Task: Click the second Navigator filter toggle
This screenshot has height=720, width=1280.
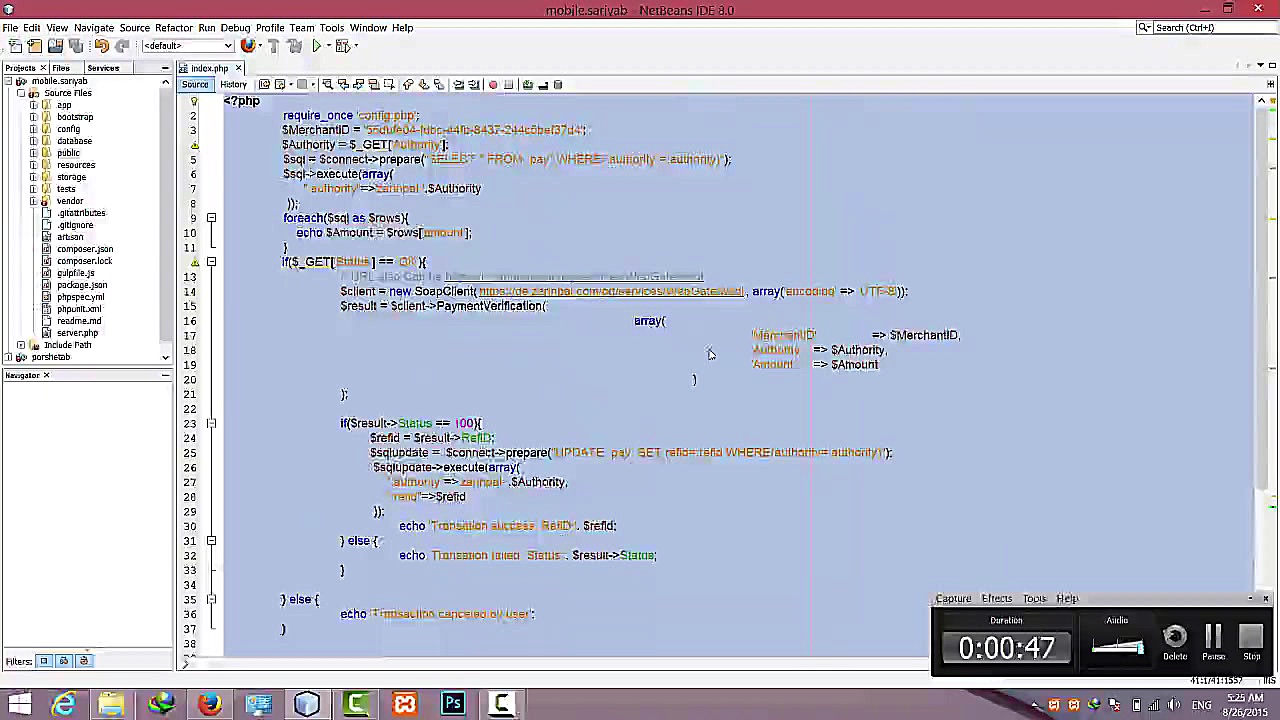Action: click(x=64, y=661)
